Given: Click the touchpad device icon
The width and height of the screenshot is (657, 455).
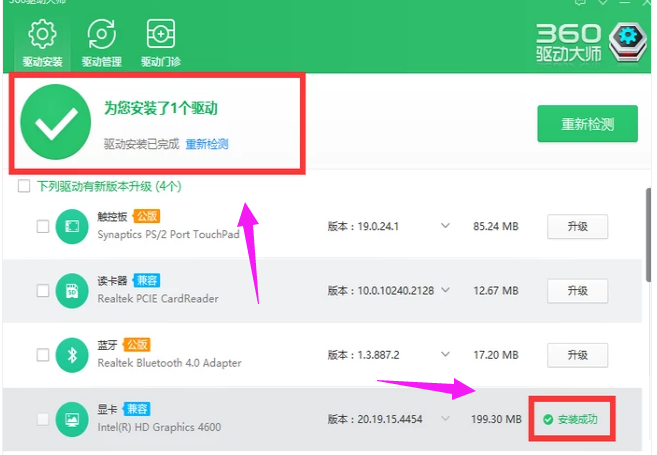Looking at the screenshot, I should click(x=72, y=227).
